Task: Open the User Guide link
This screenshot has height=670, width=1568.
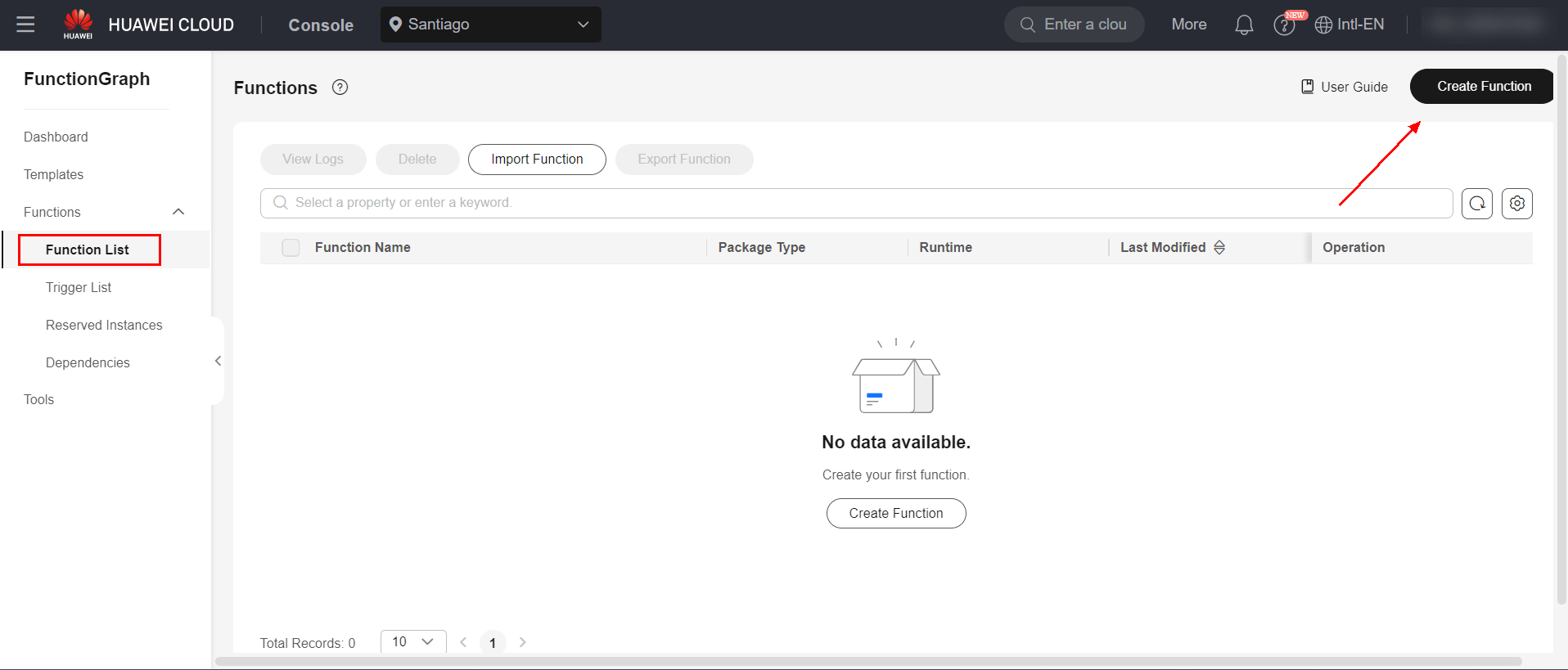Action: tap(1345, 87)
